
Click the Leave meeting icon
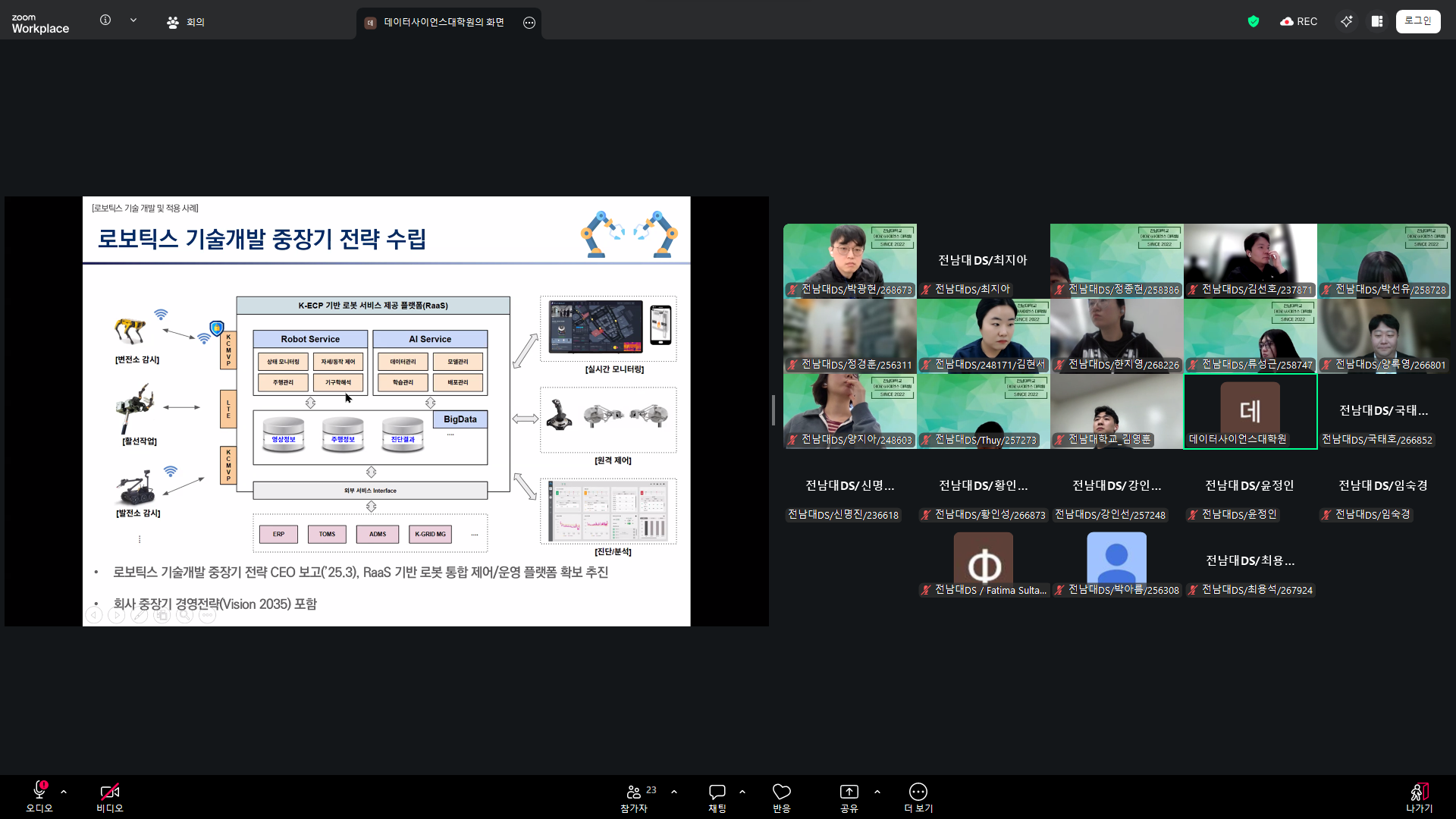[x=1419, y=792]
